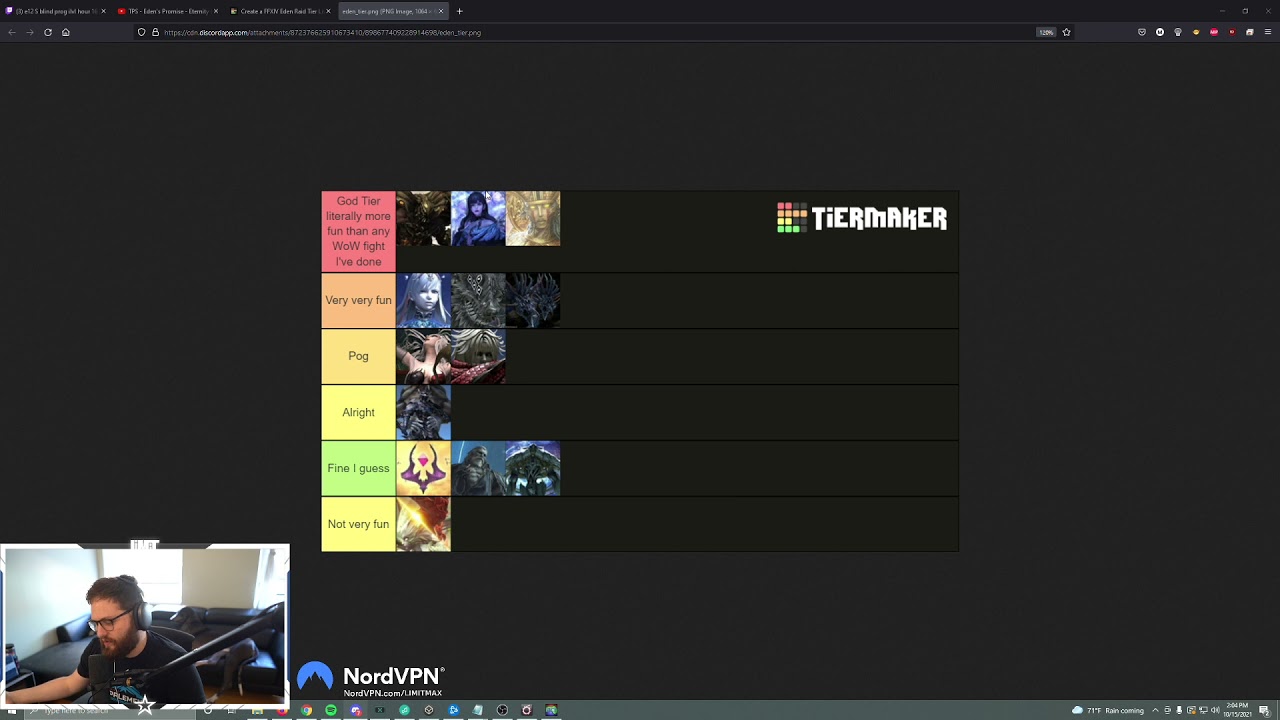Bookmark this page with the star
This screenshot has width=1280, height=720.
(x=1066, y=32)
